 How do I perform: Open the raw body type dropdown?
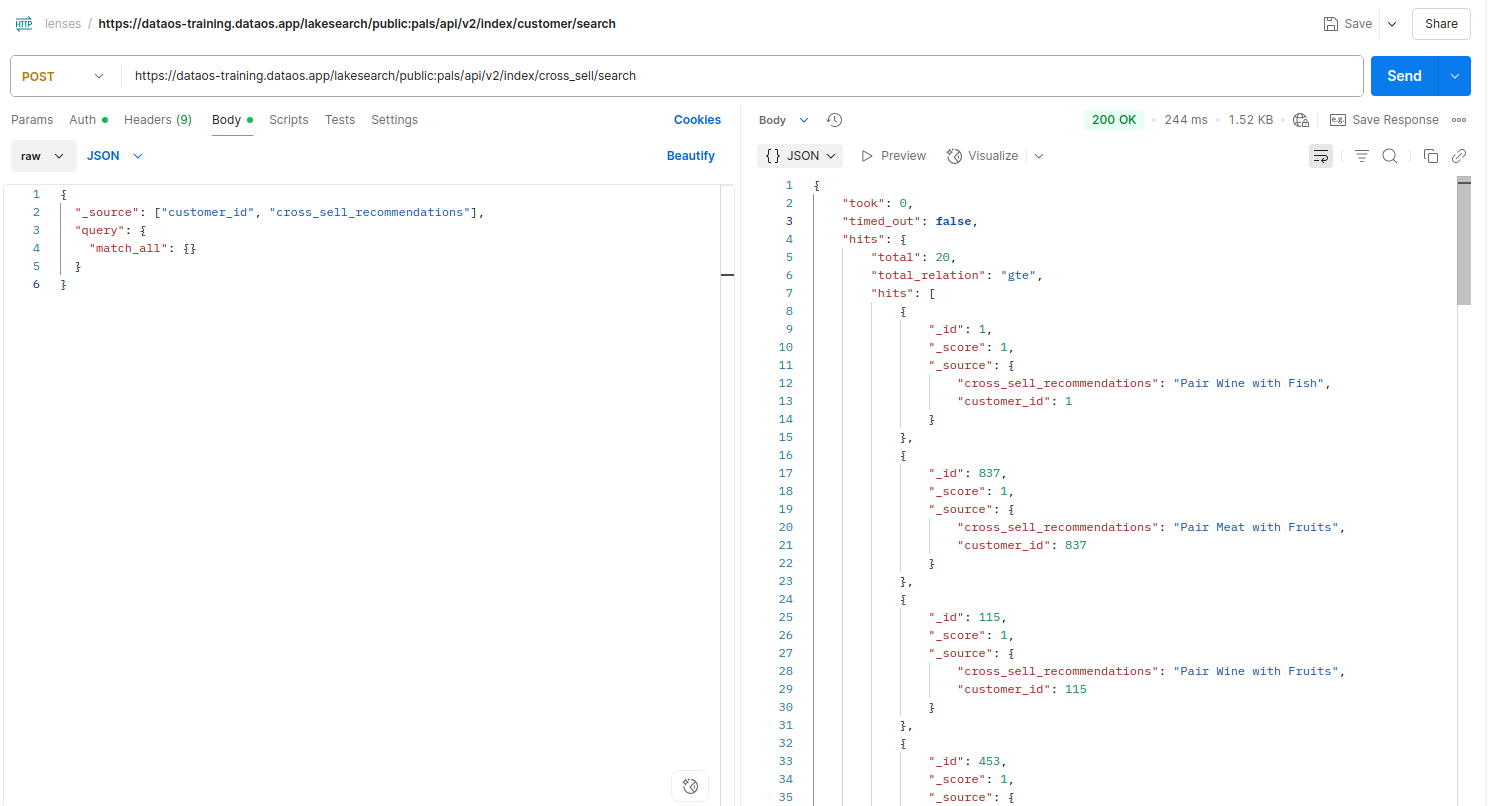[x=43, y=156]
